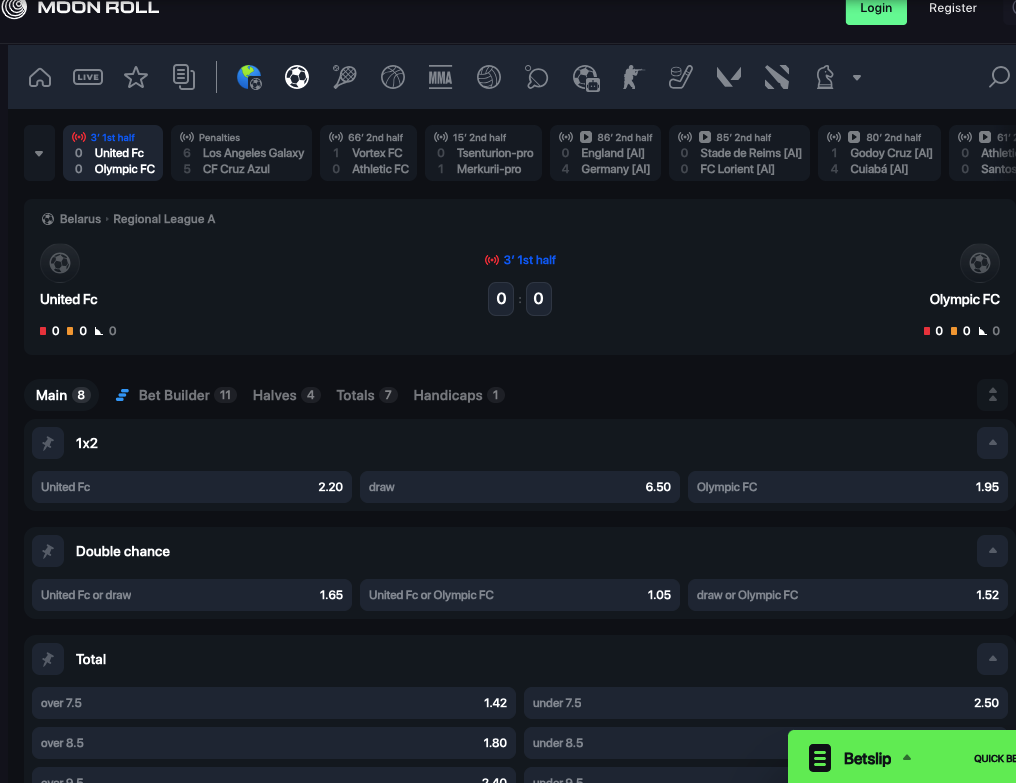1016x783 pixels.
Task: Select the Counter-Strike soldier icon
Action: pyautogui.click(x=632, y=77)
